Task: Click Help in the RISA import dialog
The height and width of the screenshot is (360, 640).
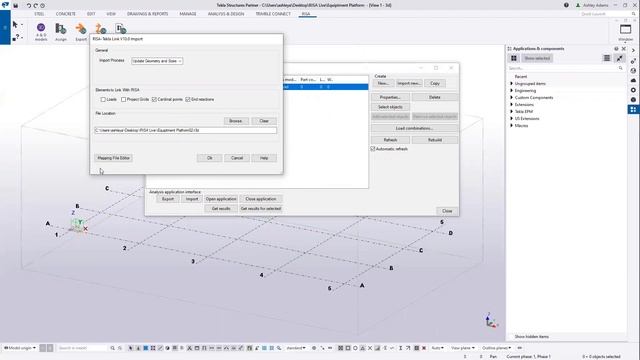Action: 264,158
